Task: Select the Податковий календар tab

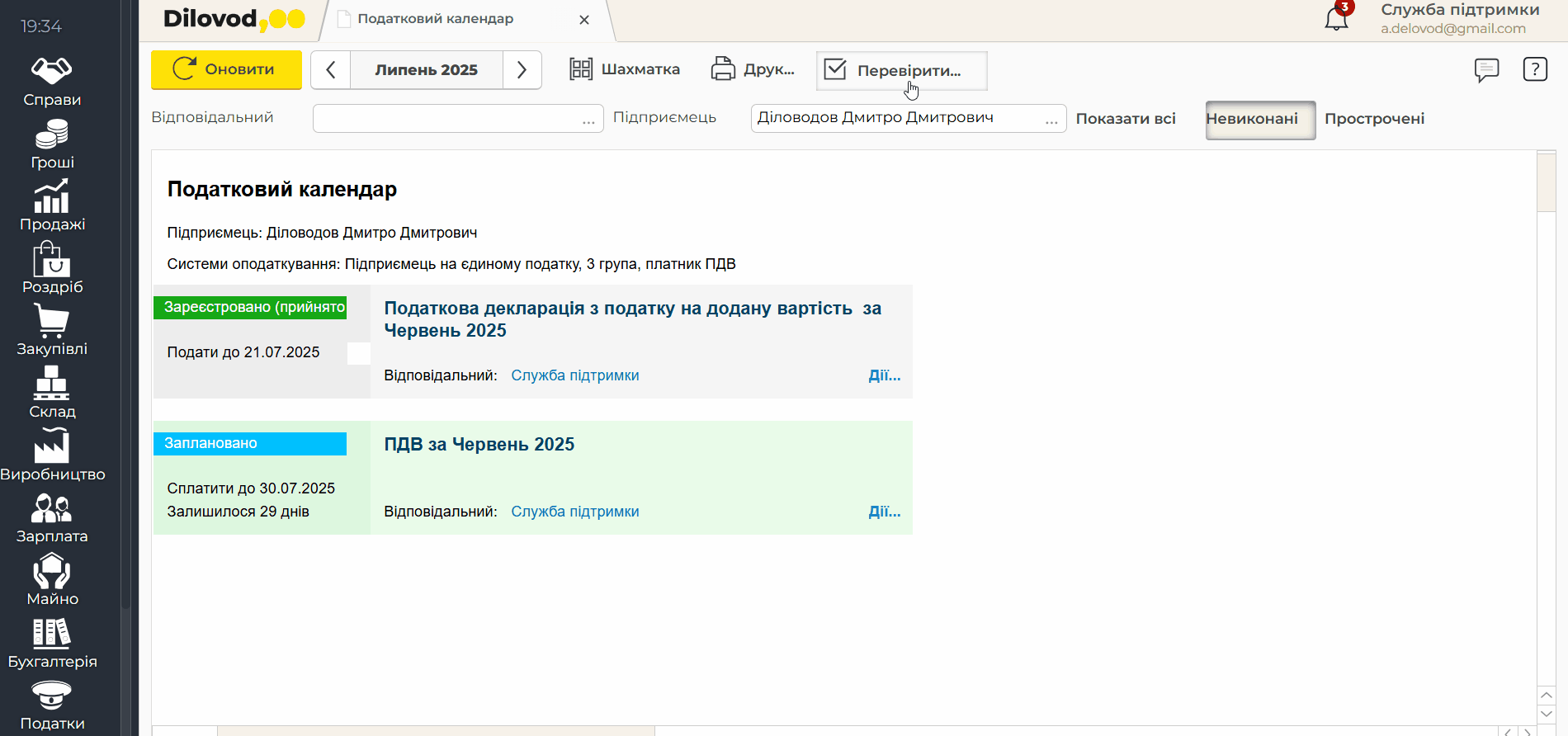Action: click(x=436, y=19)
